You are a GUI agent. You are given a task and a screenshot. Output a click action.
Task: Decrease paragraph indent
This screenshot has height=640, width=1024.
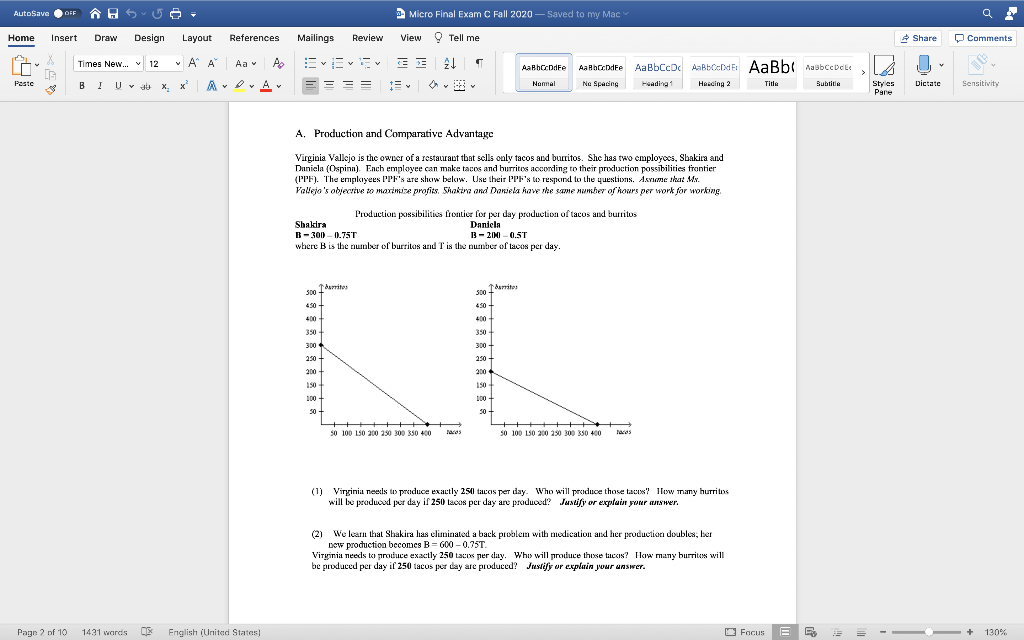[402, 63]
